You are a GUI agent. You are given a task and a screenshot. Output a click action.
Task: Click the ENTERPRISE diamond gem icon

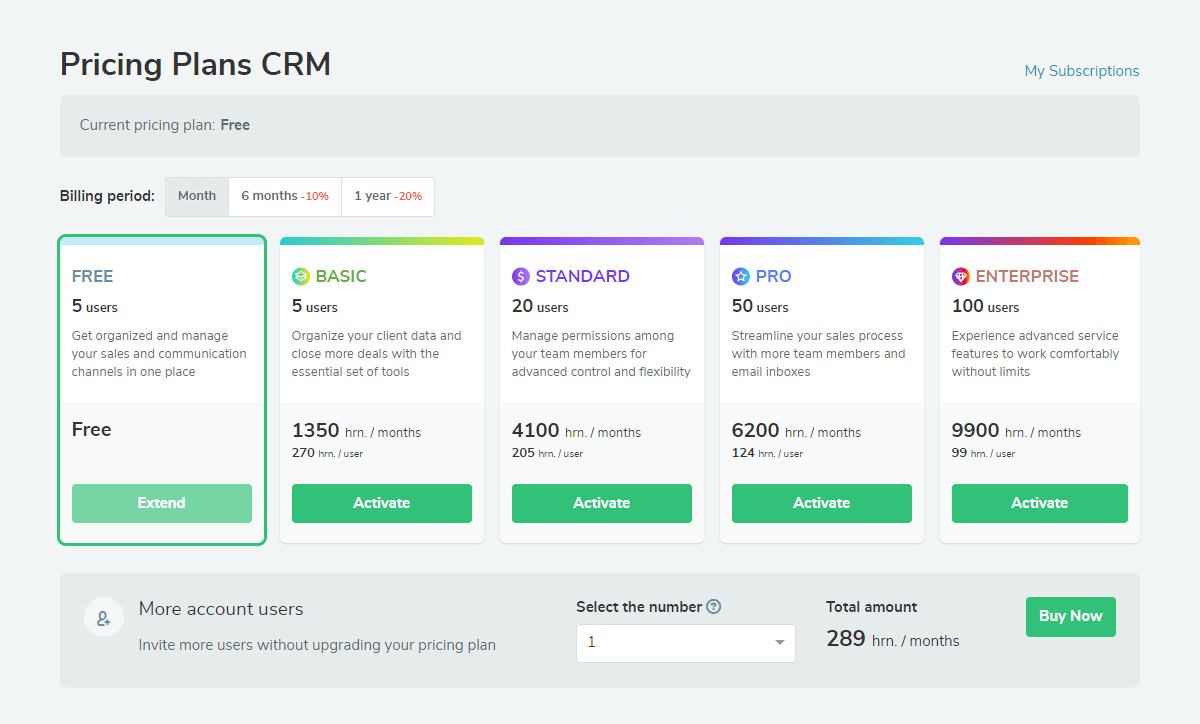pos(959,276)
